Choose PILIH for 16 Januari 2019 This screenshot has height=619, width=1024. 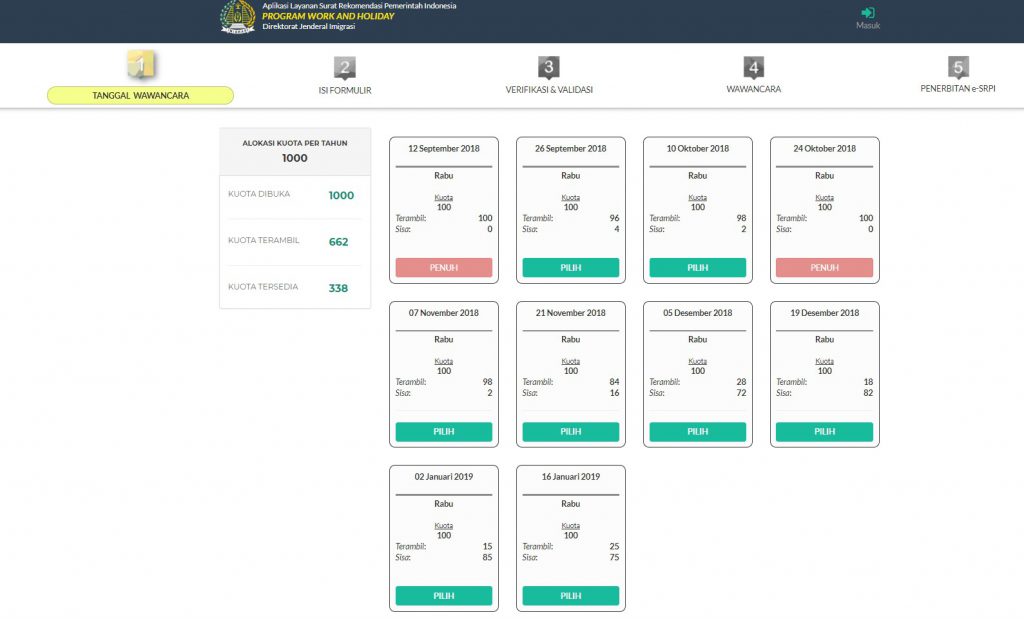coord(571,595)
